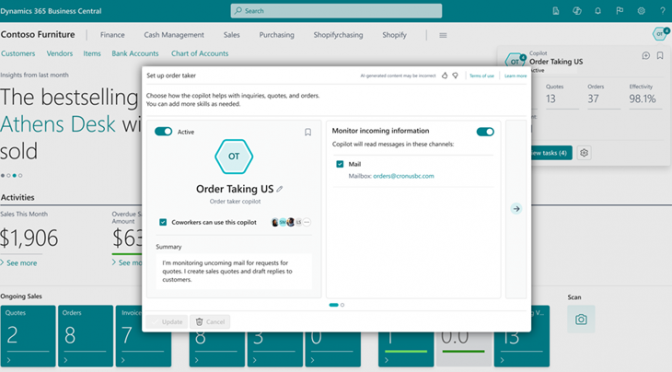Viewport: 672px width, 372px height.
Task: Open the notifications bell icon
Action: (x=597, y=11)
